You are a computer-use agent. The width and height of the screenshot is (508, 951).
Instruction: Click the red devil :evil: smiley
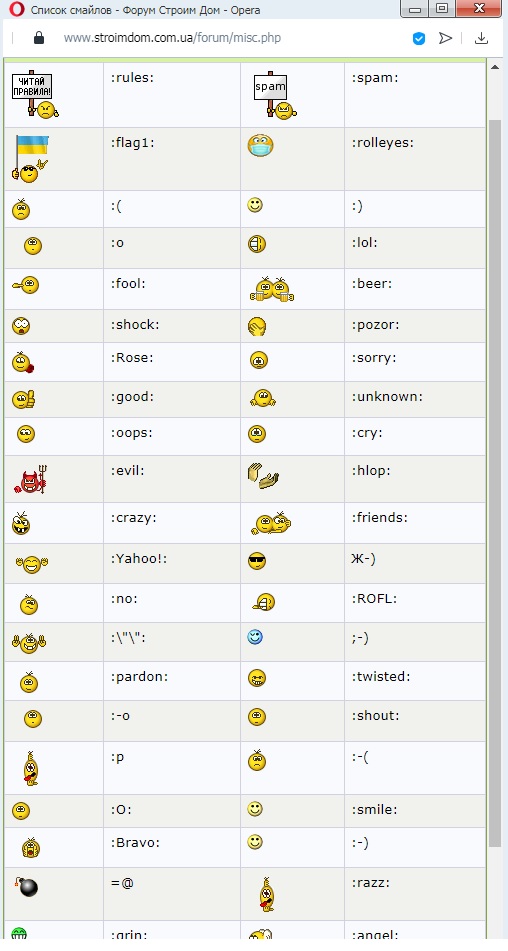click(x=30, y=479)
